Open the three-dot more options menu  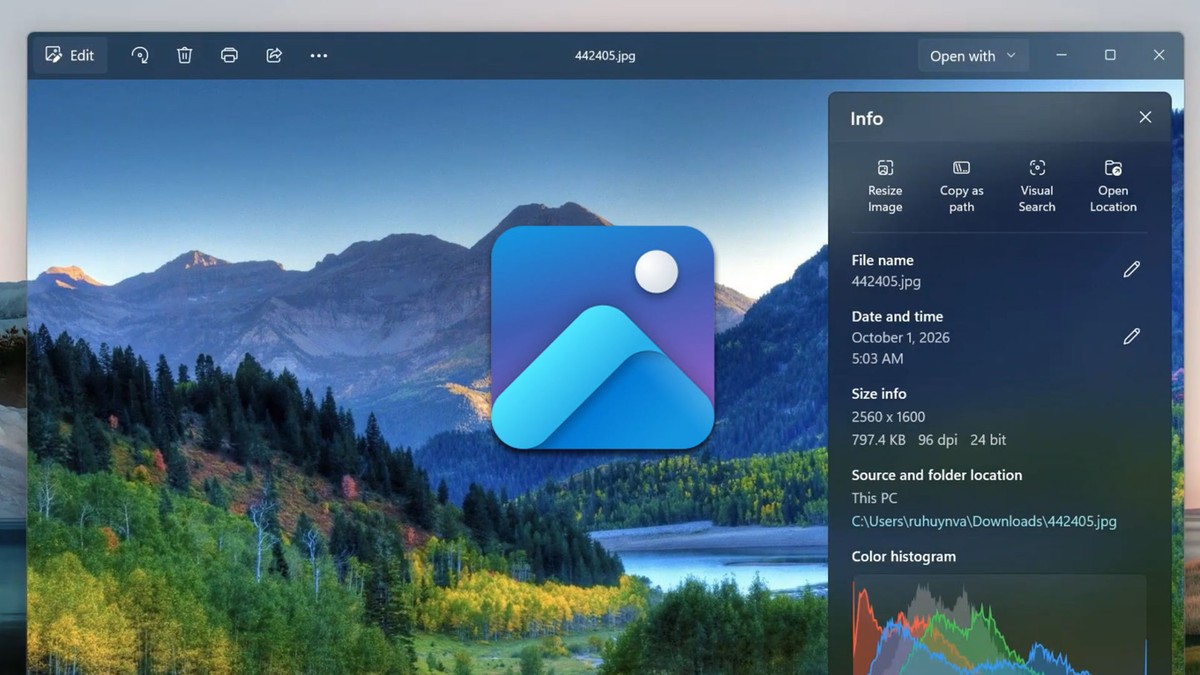(x=319, y=56)
